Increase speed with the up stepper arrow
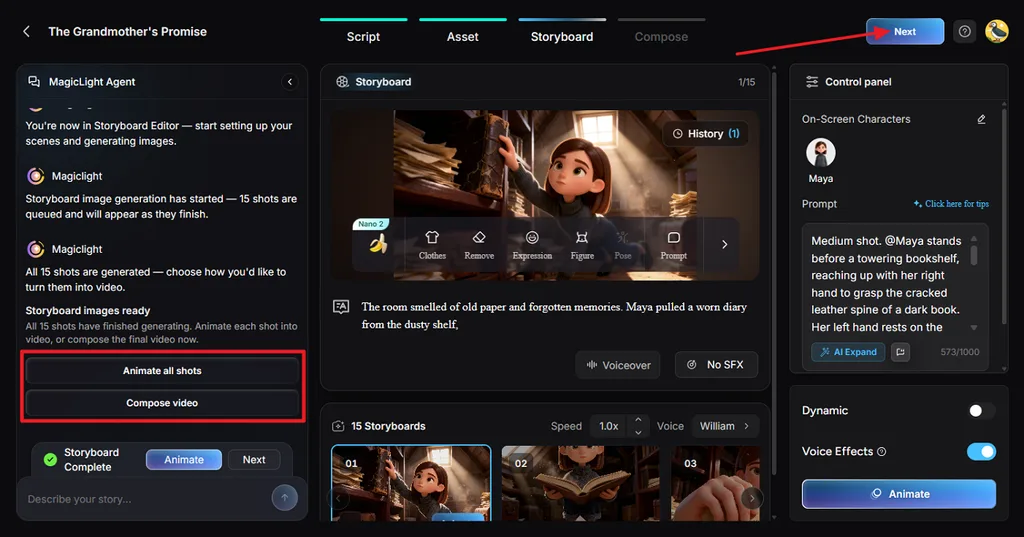 click(638, 420)
